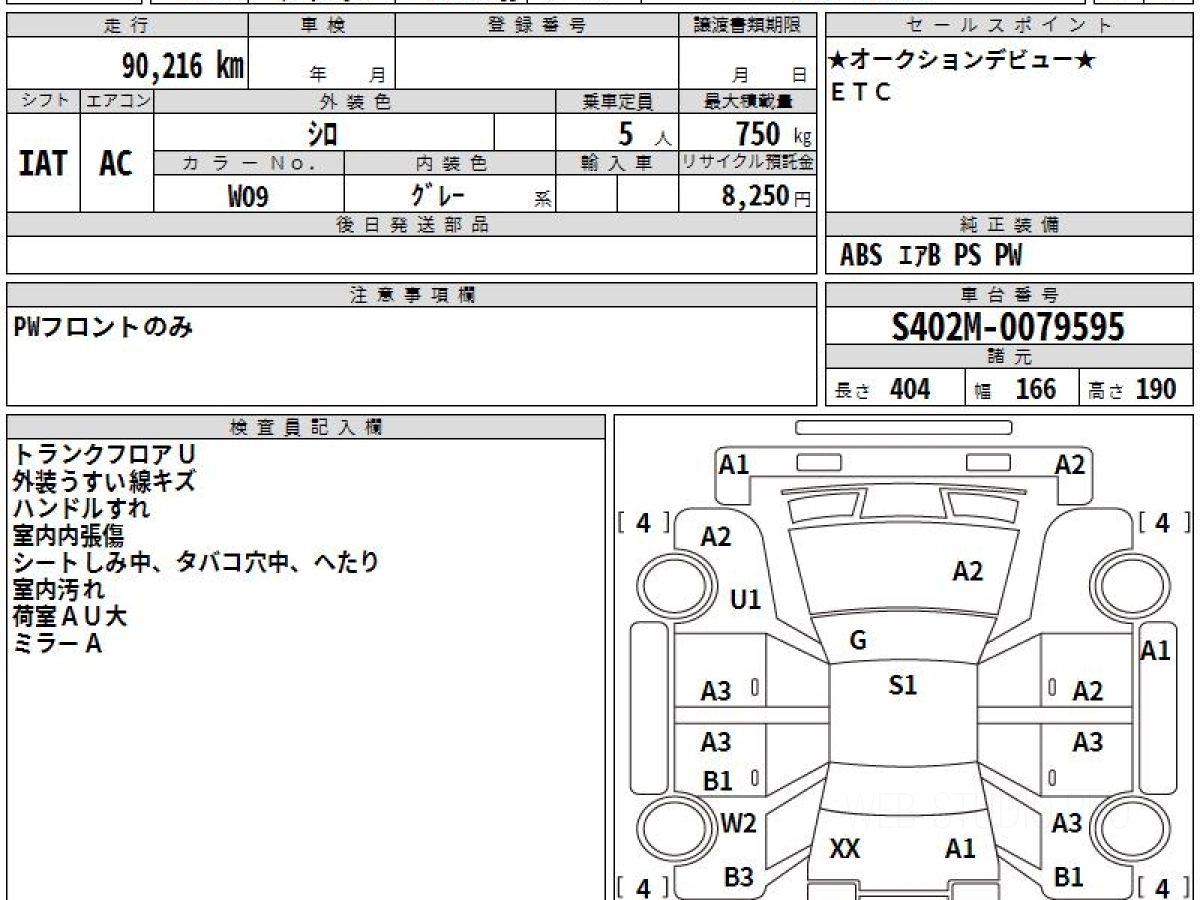Viewport: 1200px width, 900px height.
Task: Select the seating capacity value 5 人
Action: [x=644, y=133]
